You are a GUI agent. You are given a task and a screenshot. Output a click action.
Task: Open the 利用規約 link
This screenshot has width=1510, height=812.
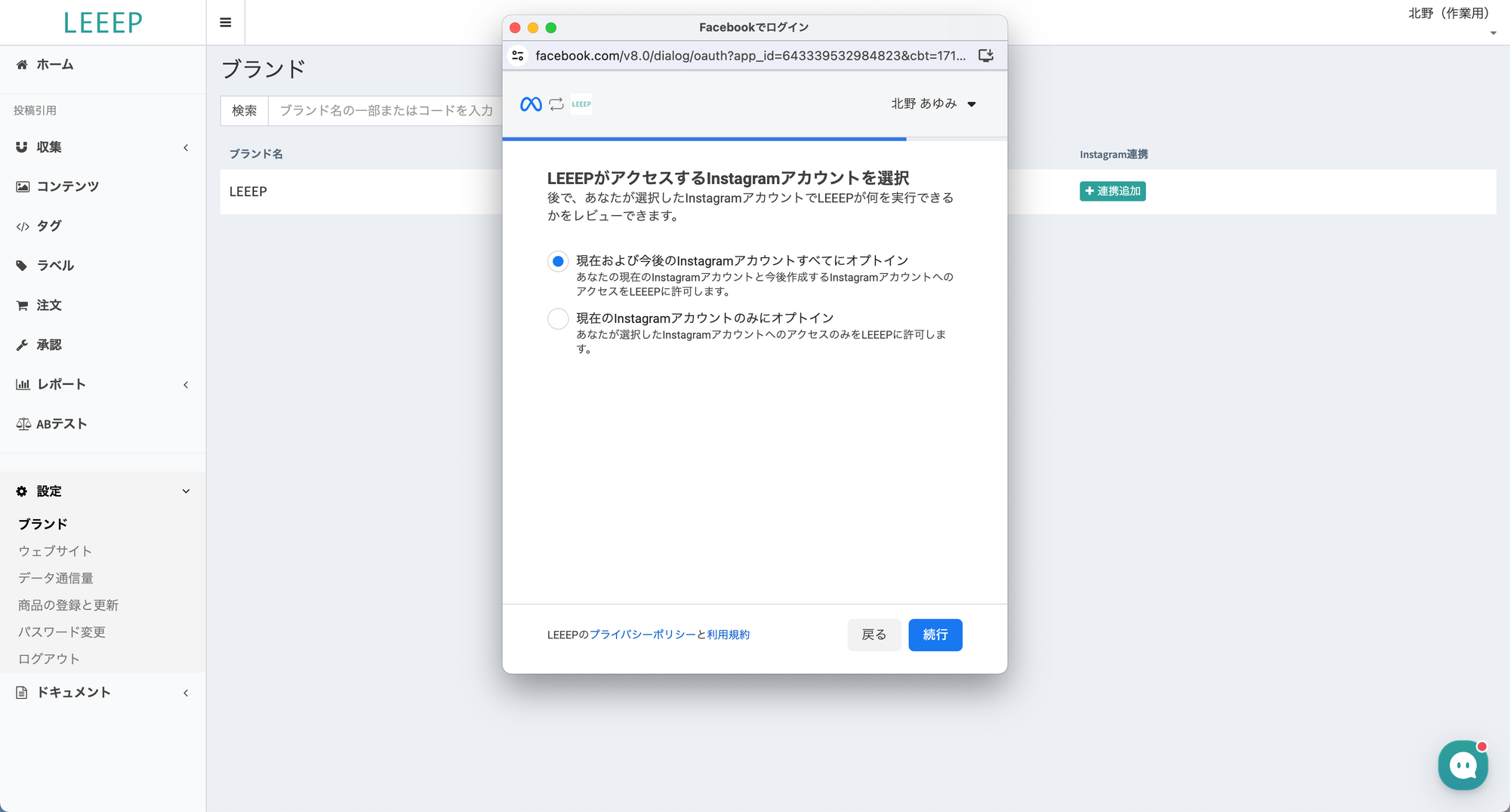pyautogui.click(x=729, y=635)
